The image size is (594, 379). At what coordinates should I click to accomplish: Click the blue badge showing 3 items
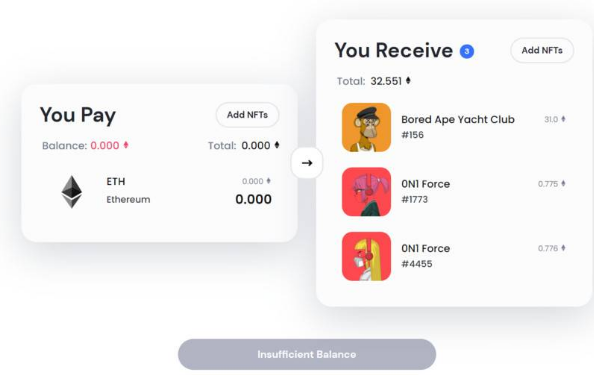point(467,51)
